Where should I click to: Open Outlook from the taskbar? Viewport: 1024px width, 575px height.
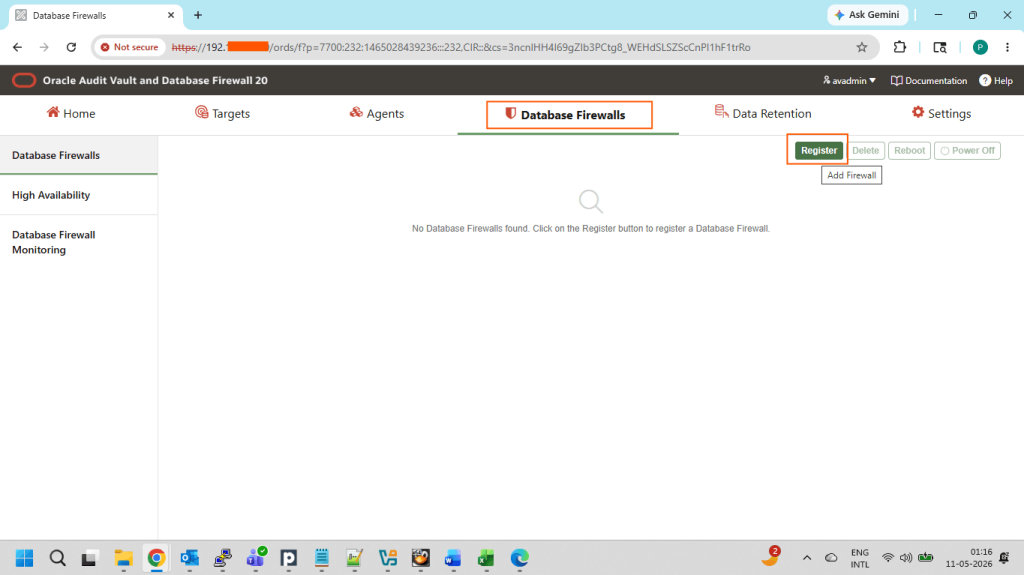pyautogui.click(x=189, y=558)
